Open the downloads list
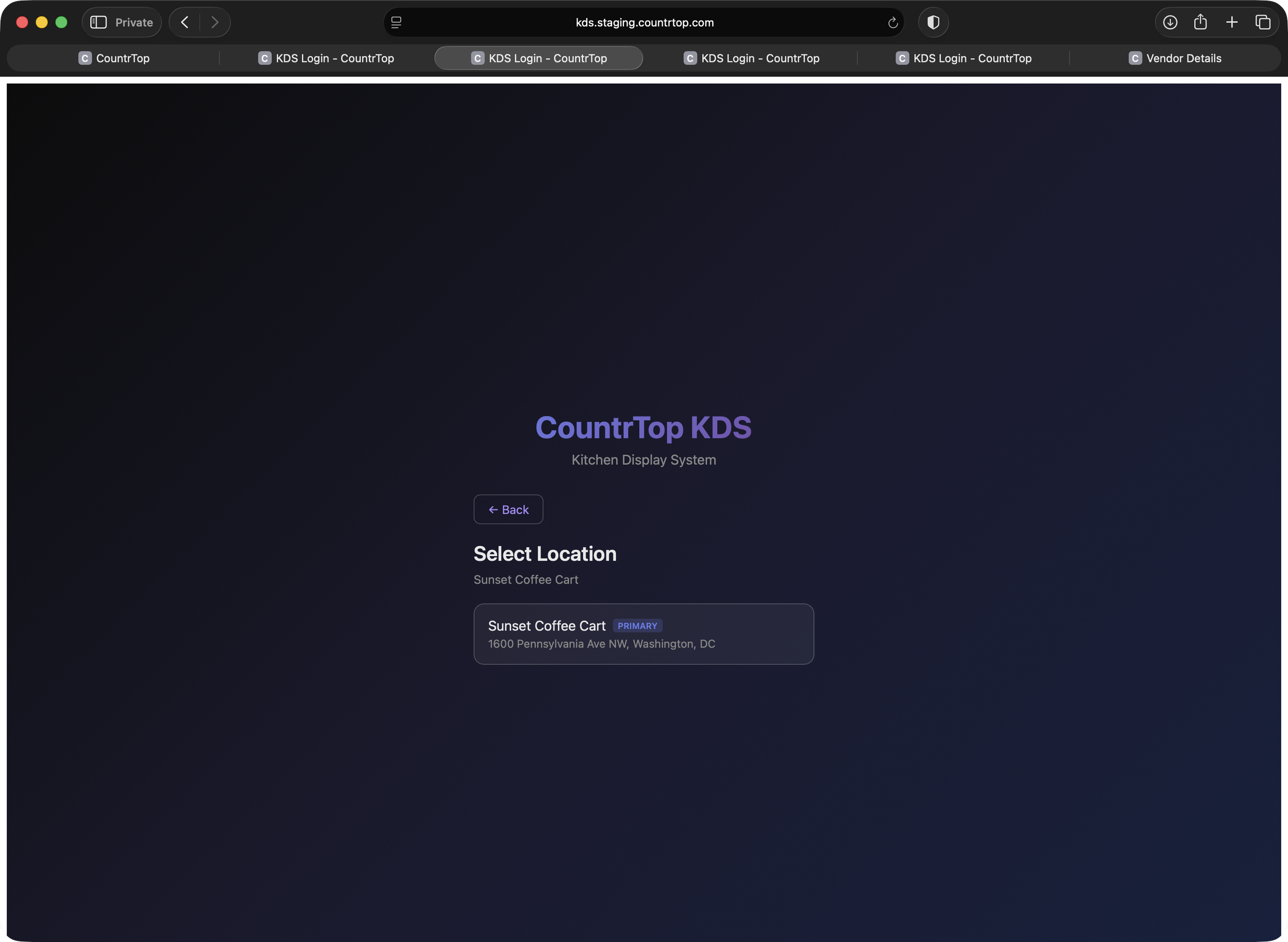Viewport: 1288px width, 942px height. (x=1170, y=22)
